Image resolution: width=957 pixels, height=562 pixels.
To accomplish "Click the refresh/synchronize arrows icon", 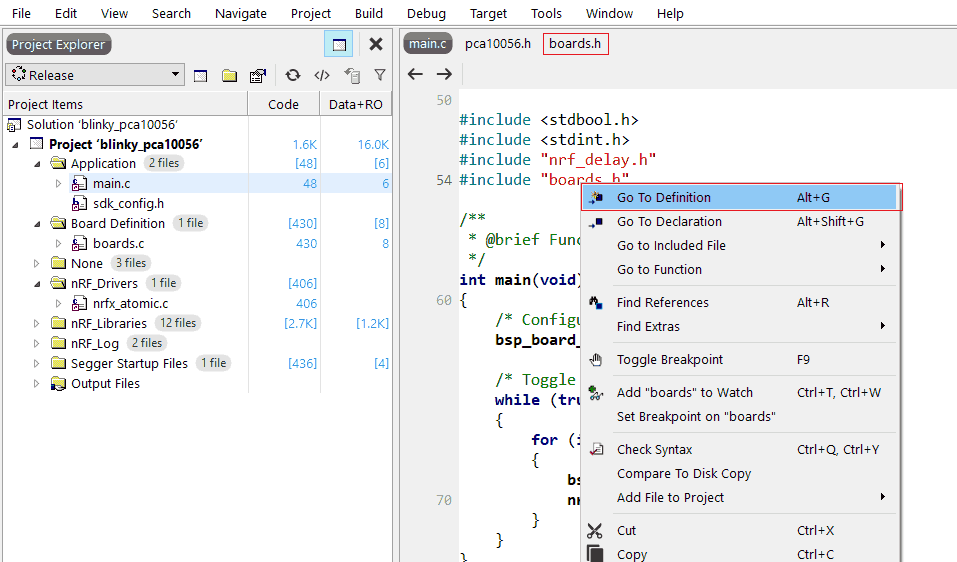I will 293,75.
